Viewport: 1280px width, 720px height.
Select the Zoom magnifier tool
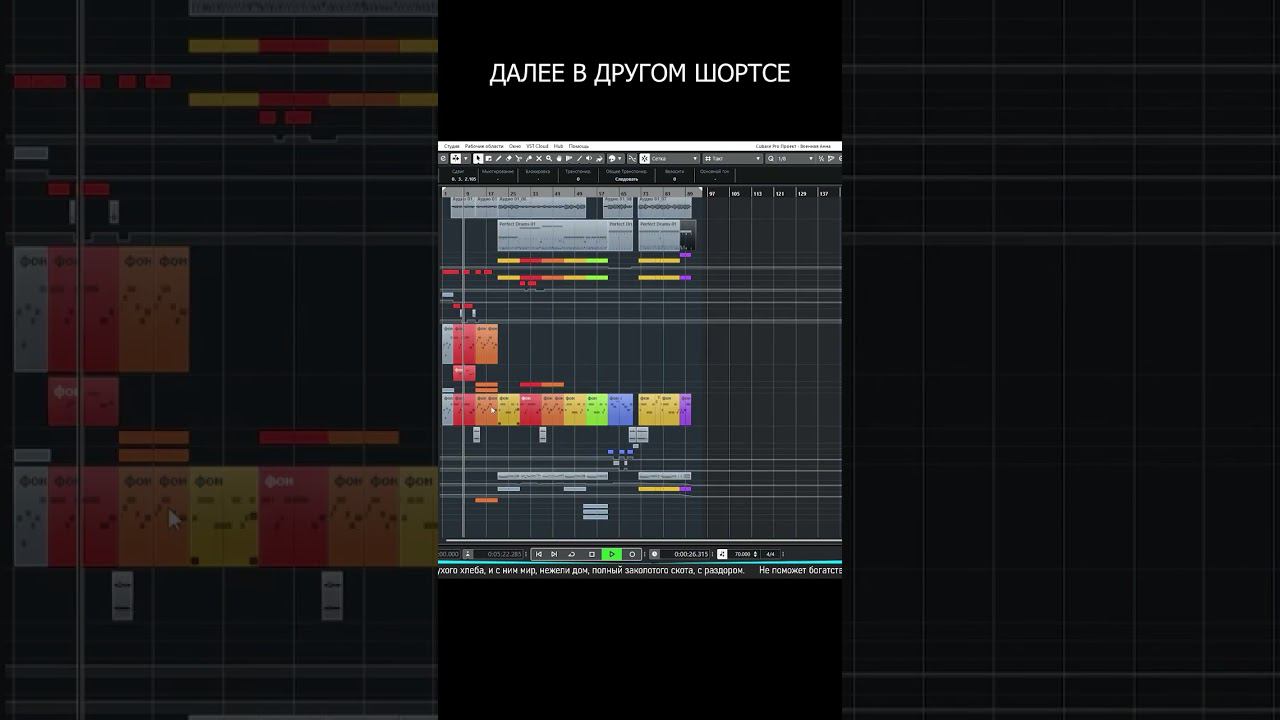(x=549, y=158)
